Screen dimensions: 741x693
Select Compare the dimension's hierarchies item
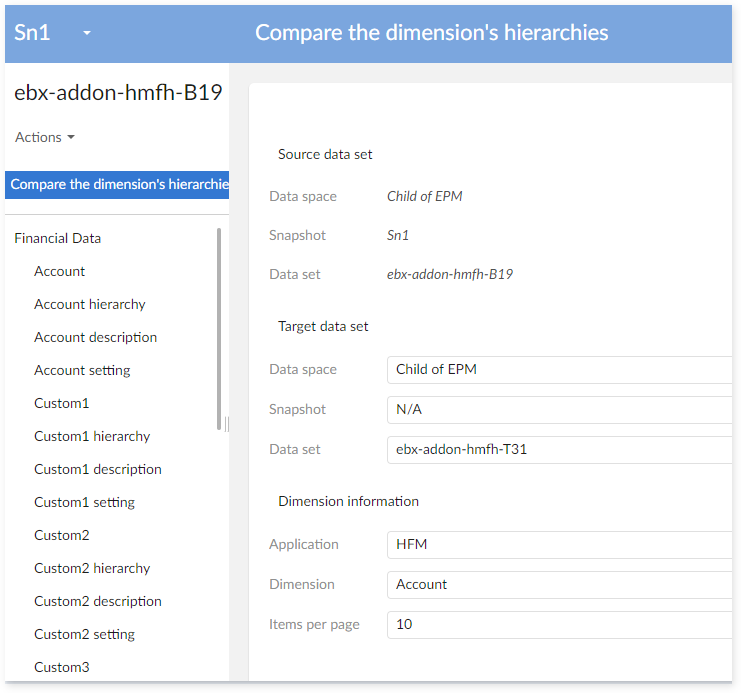(118, 184)
